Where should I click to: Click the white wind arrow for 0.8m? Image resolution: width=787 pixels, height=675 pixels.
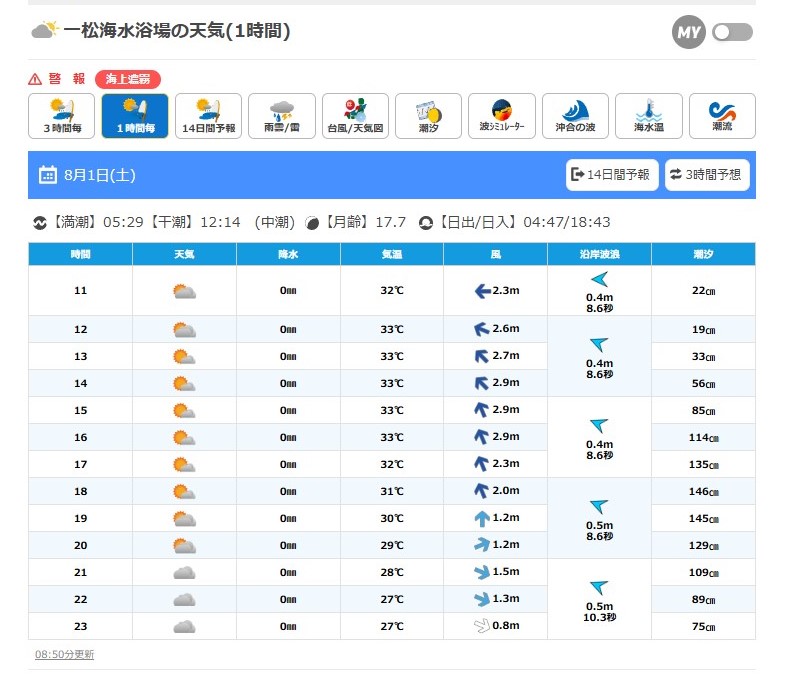(482, 626)
